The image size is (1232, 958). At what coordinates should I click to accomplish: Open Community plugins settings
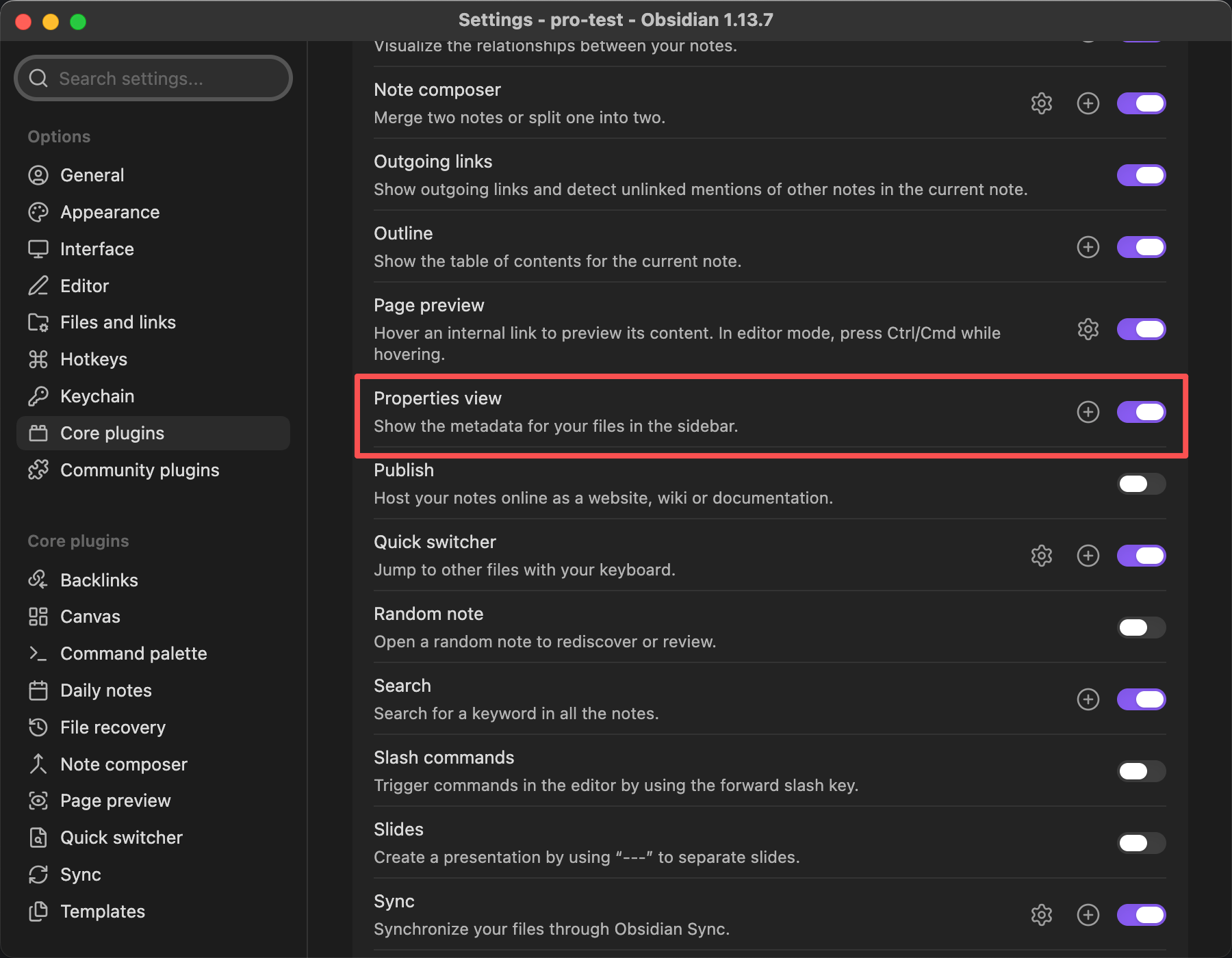pyautogui.click(x=153, y=470)
